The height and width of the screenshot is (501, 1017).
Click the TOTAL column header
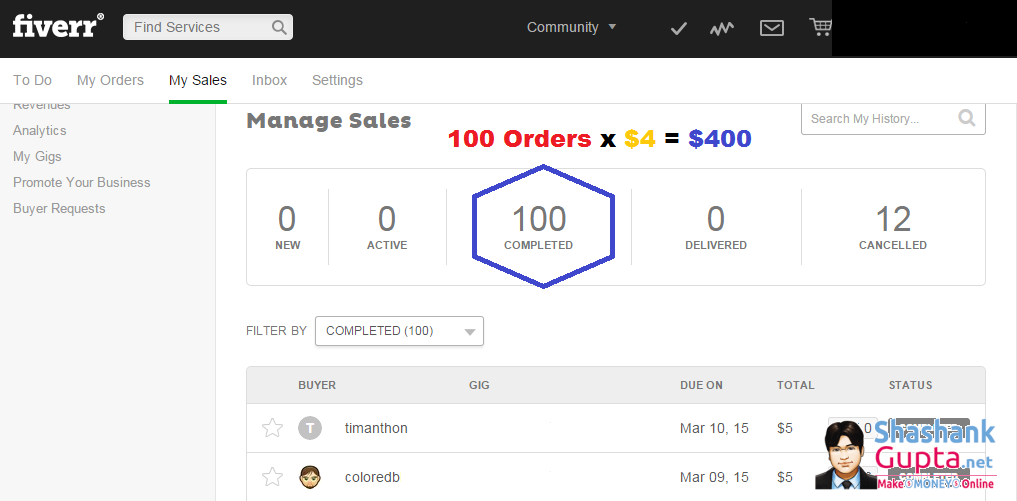coord(795,385)
